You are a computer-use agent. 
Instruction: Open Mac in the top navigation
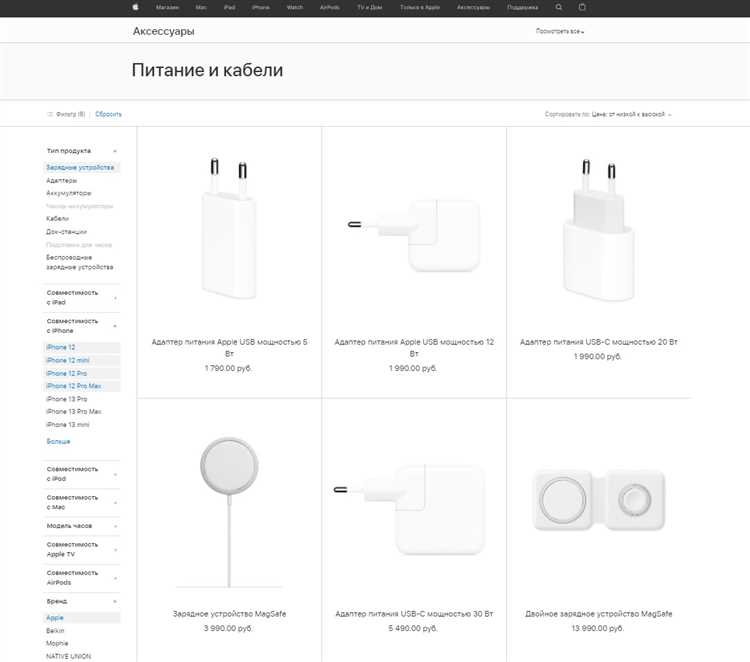tap(201, 8)
